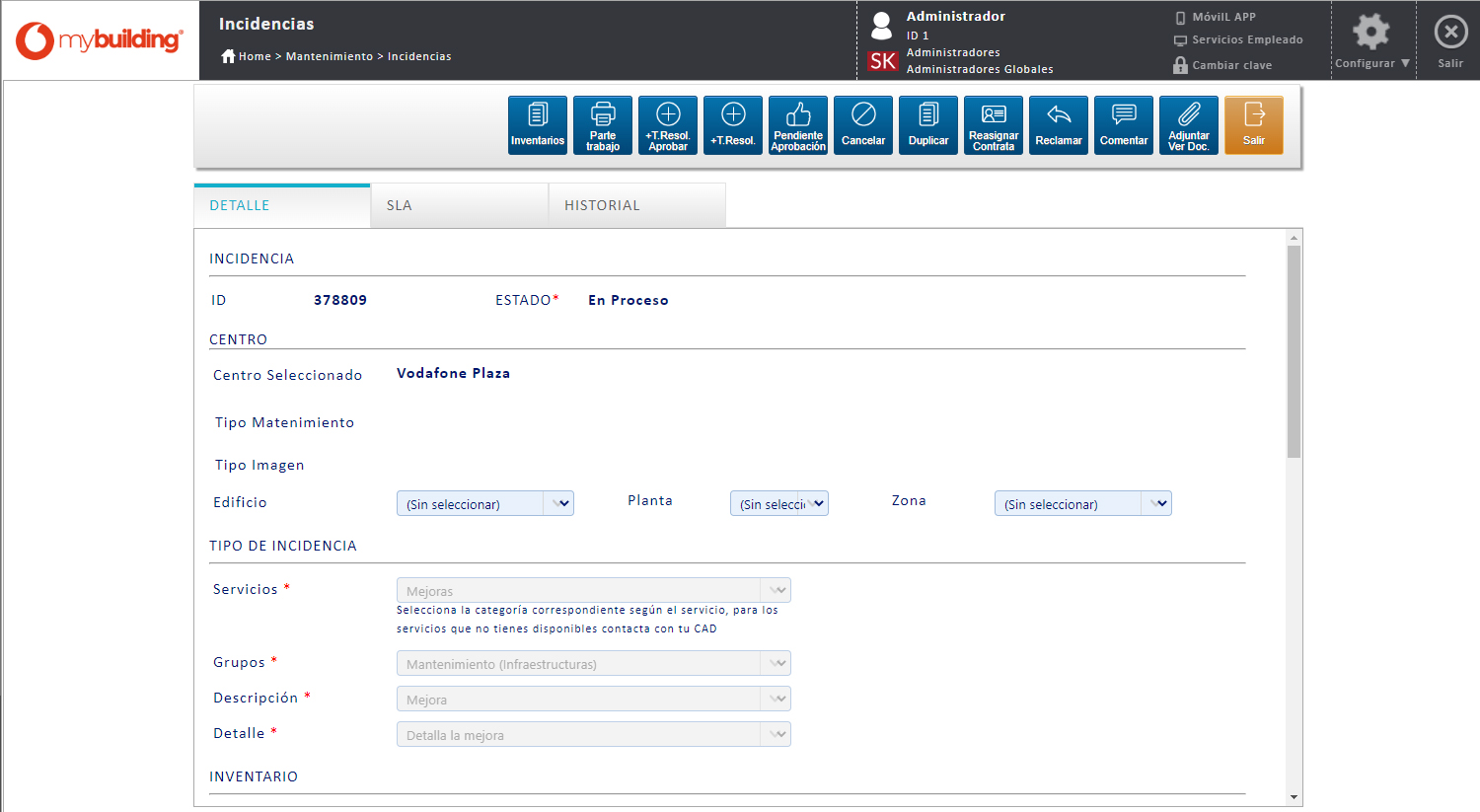
Task: Go to Mantenimiento in breadcrumb
Action: coord(330,56)
